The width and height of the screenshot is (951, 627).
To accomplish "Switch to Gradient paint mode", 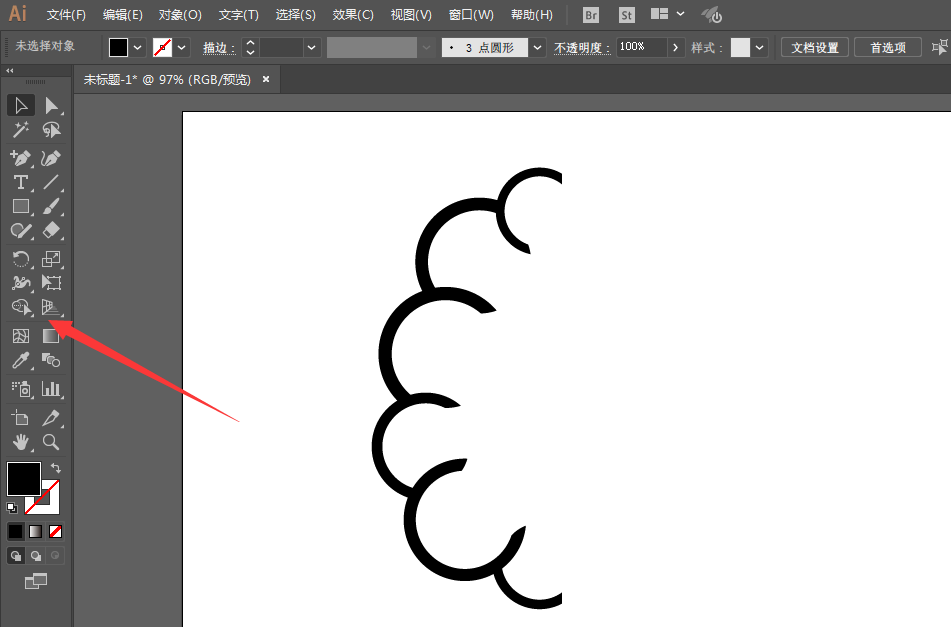I will pos(36,531).
